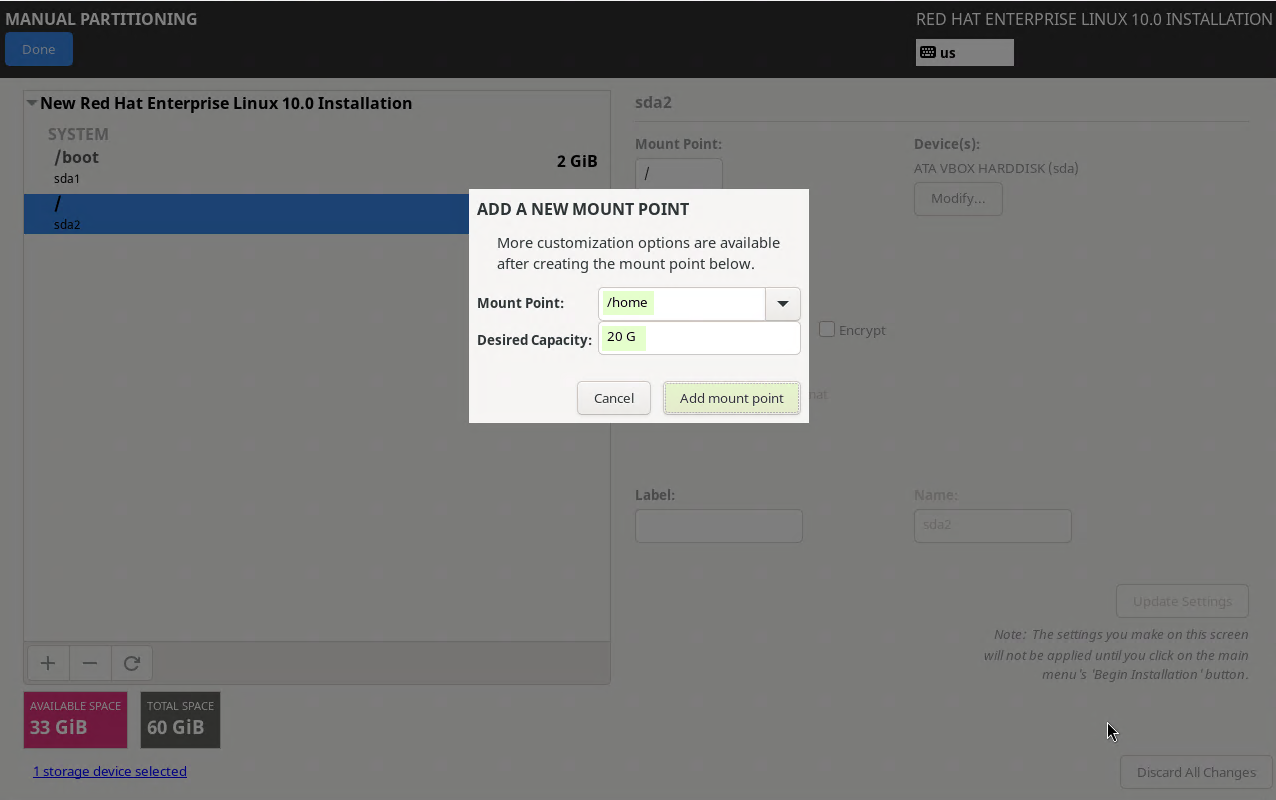
Task: Collapse the New Red Hat Enterprise Linux installation tree
Action: (32, 103)
